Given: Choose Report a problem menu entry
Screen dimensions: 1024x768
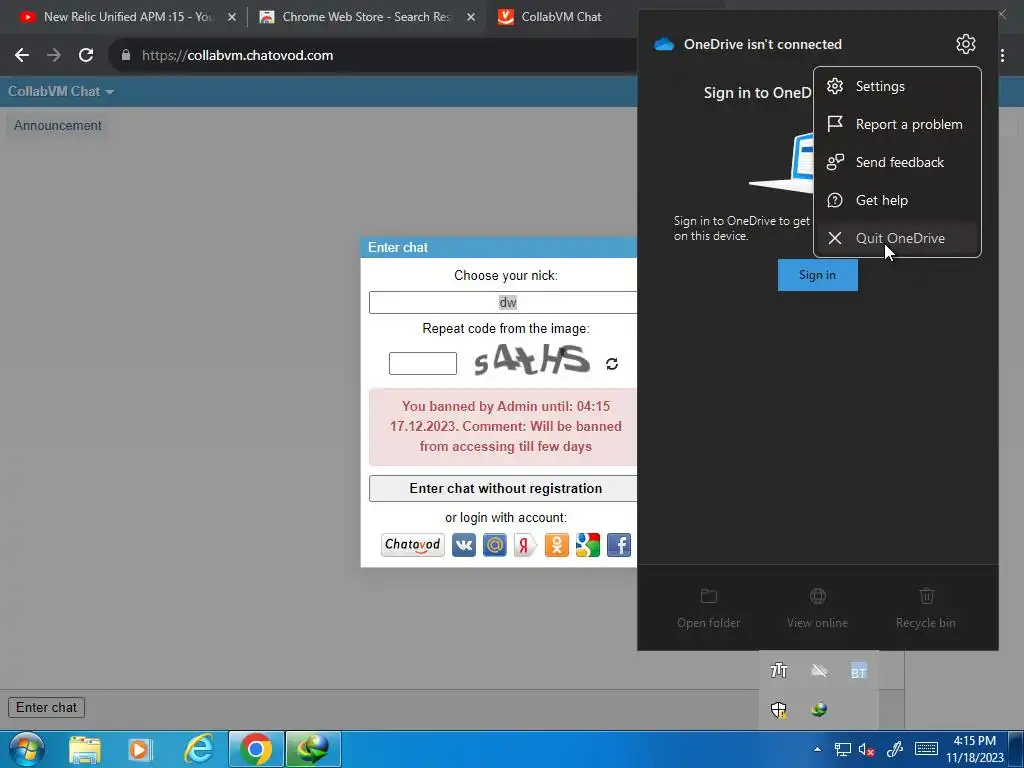Looking at the screenshot, I should [897, 124].
